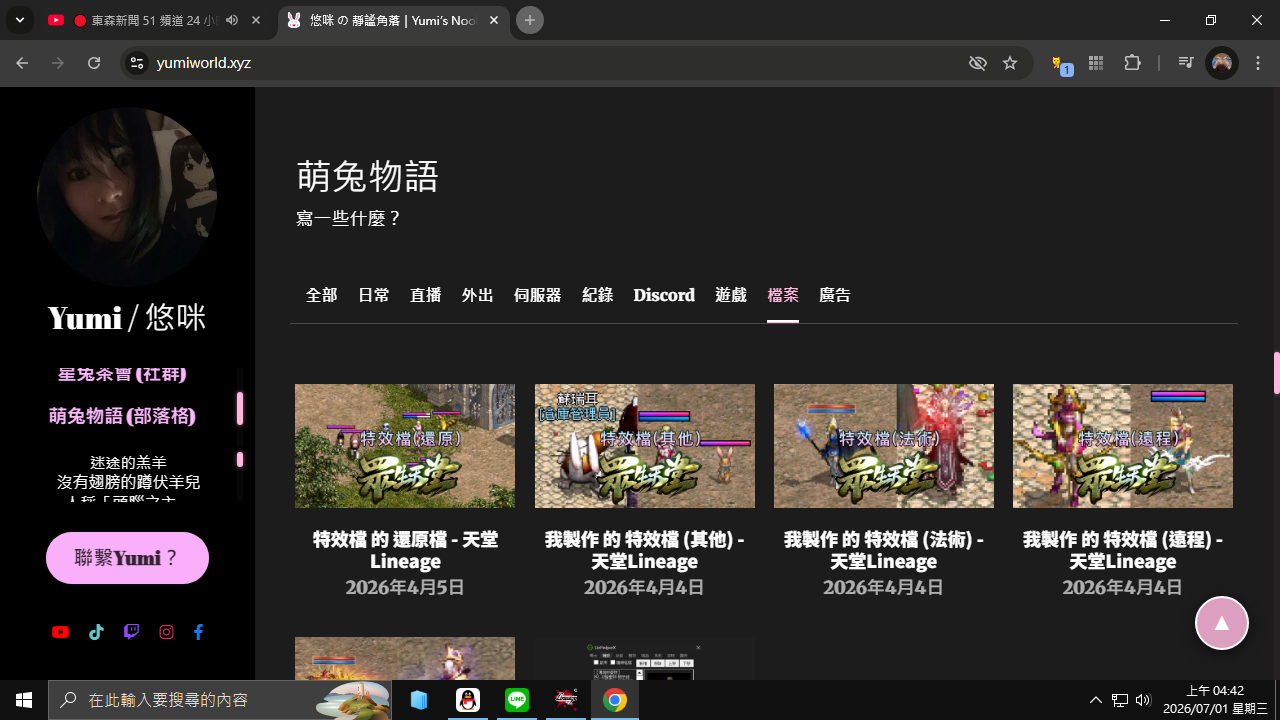Click the Yumi / 悠咪 name heading

pyautogui.click(x=127, y=318)
